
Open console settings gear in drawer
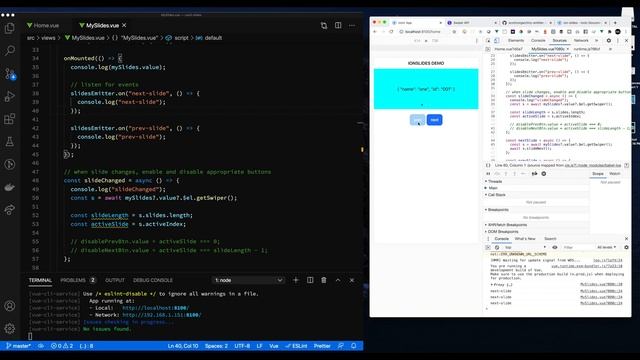[627, 247]
